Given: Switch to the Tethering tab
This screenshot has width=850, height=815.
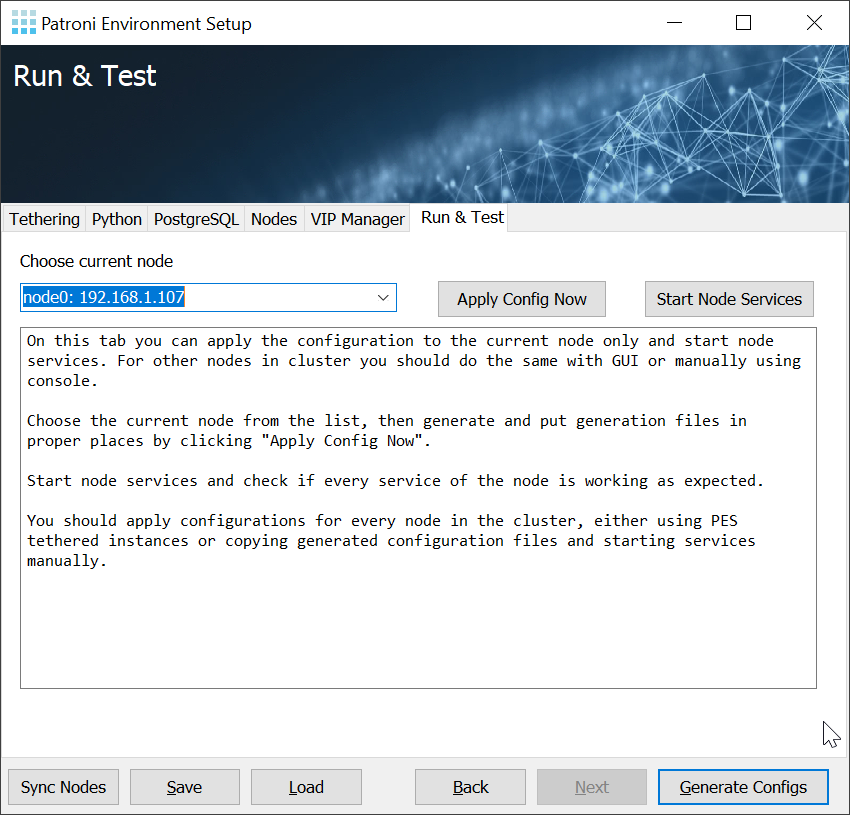Looking at the screenshot, I should [x=45, y=219].
